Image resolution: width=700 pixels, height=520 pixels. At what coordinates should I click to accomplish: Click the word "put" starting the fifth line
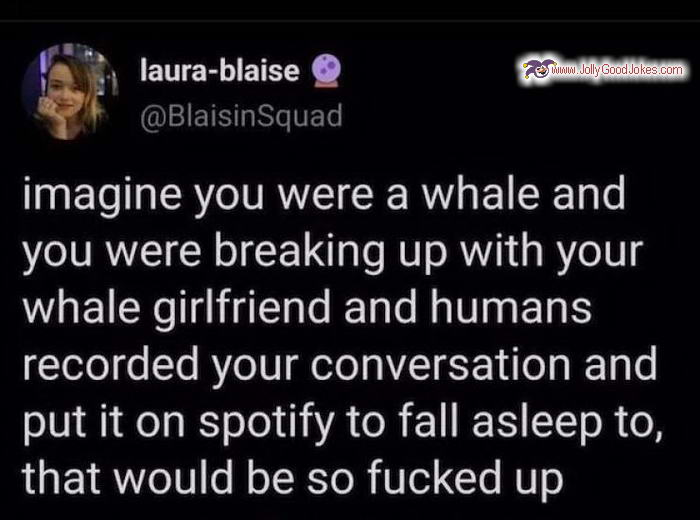pyautogui.click(x=54, y=423)
